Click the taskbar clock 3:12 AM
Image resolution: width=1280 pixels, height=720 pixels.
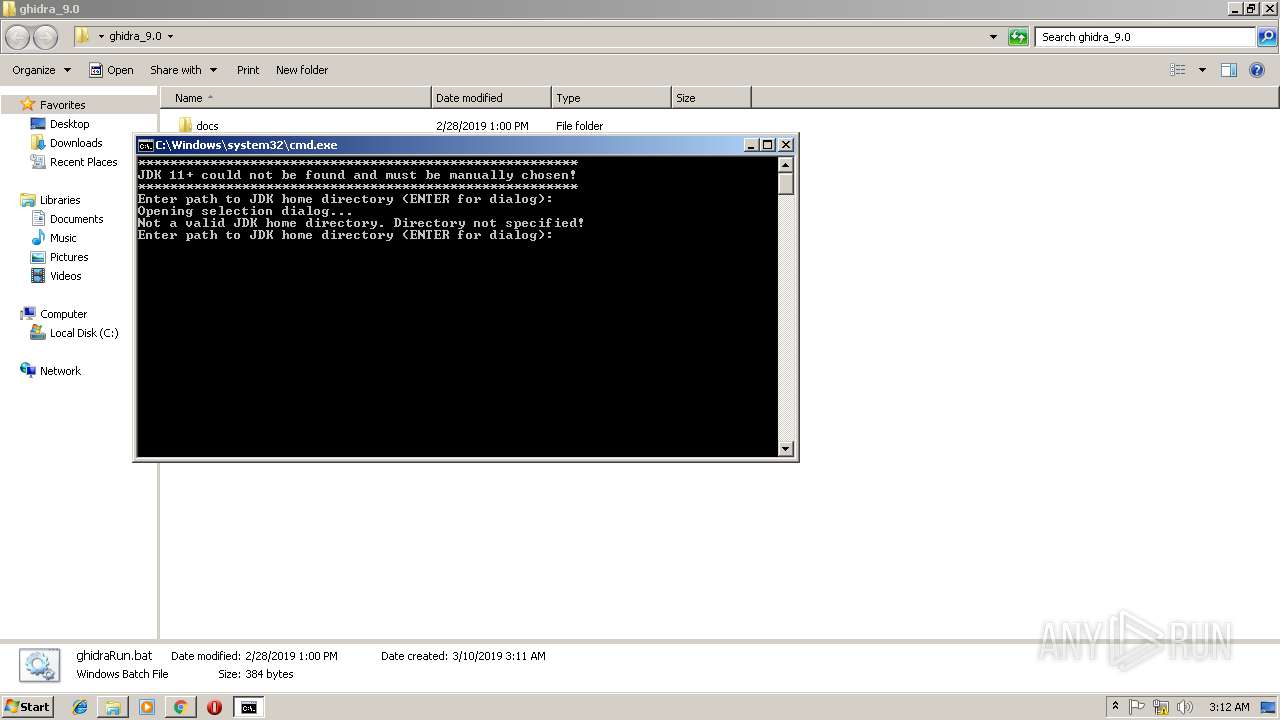coord(1229,707)
